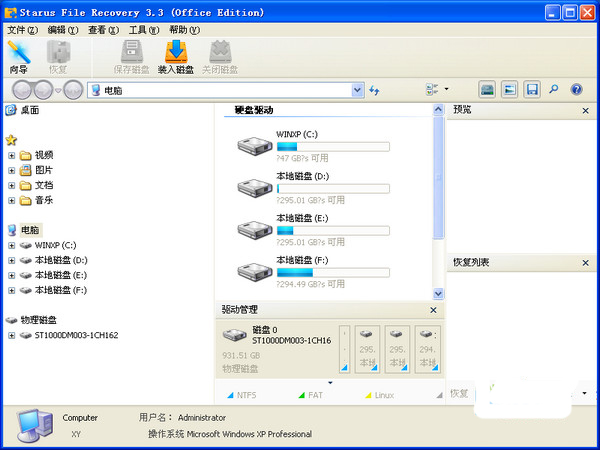This screenshot has height=450, width=600.
Task: Open help with the question mark icon
Action: tap(576, 90)
